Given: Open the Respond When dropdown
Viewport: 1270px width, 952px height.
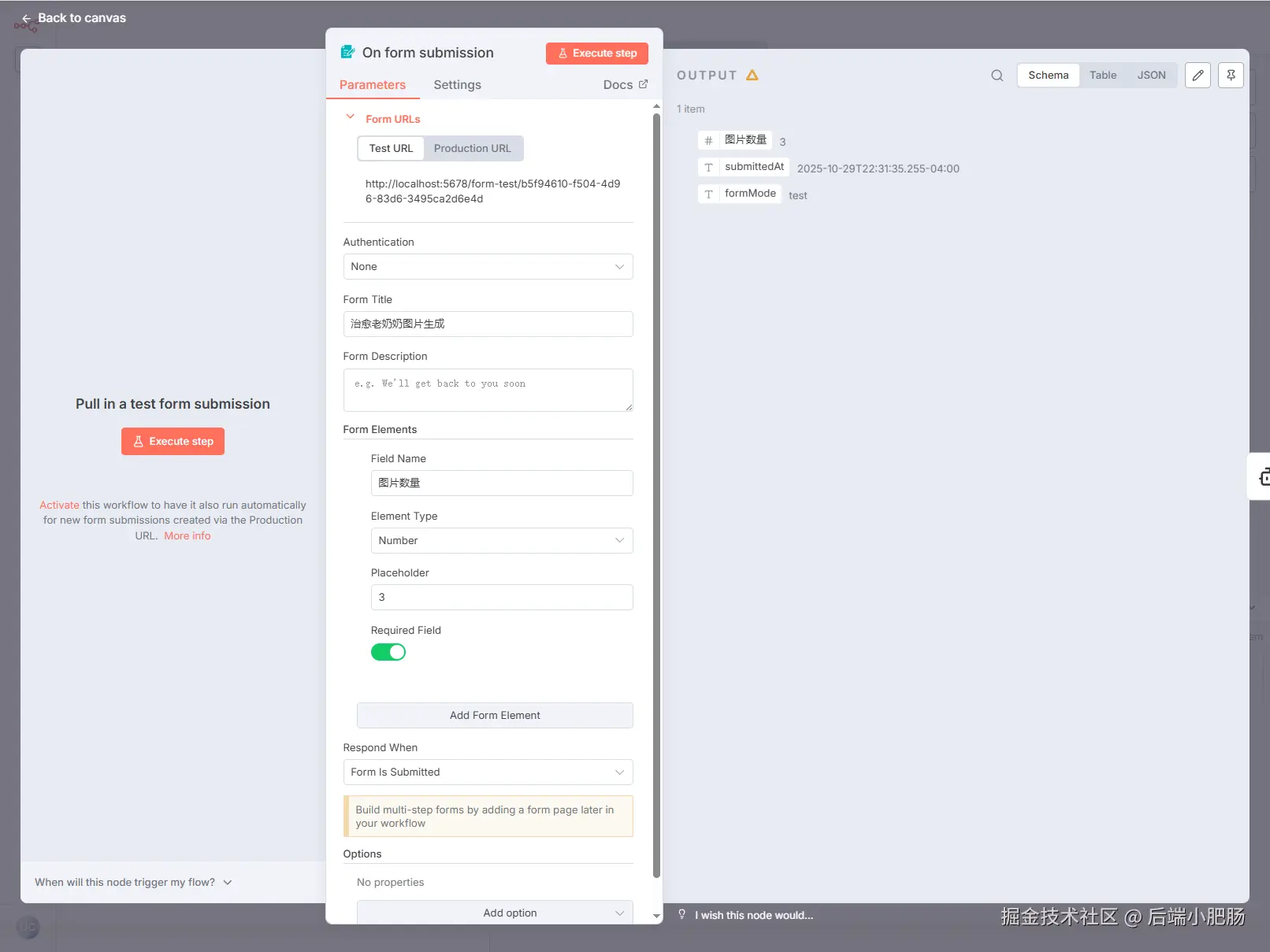Looking at the screenshot, I should click(x=488, y=772).
